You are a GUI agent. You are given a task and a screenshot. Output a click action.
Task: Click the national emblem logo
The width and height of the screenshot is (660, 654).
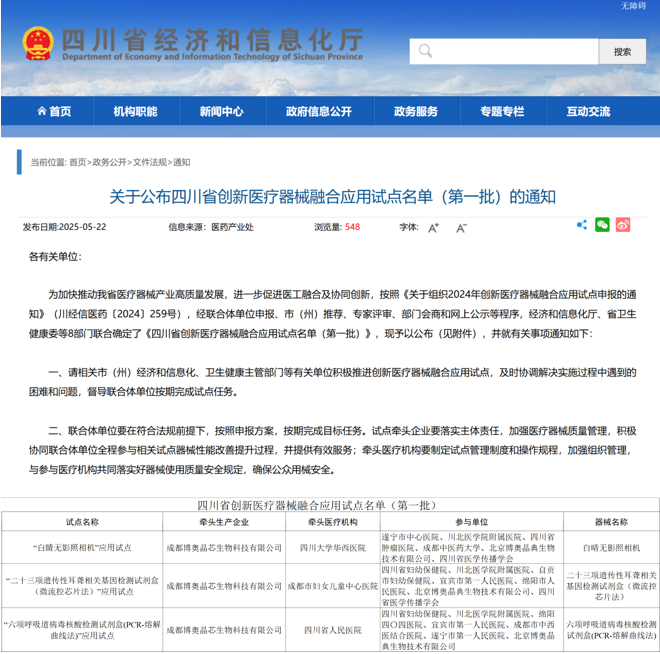[x=38, y=43]
